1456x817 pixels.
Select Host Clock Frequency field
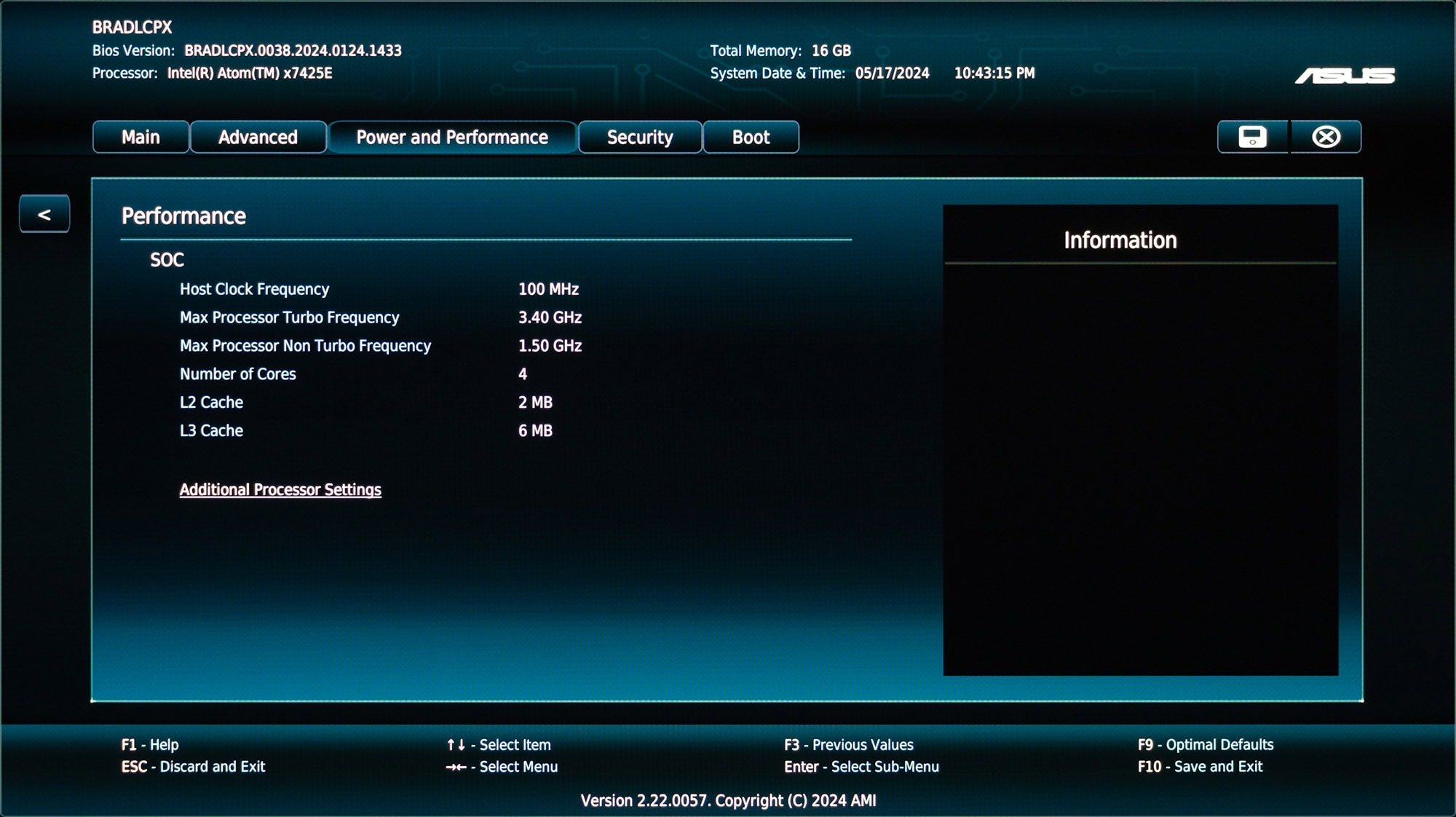point(254,289)
